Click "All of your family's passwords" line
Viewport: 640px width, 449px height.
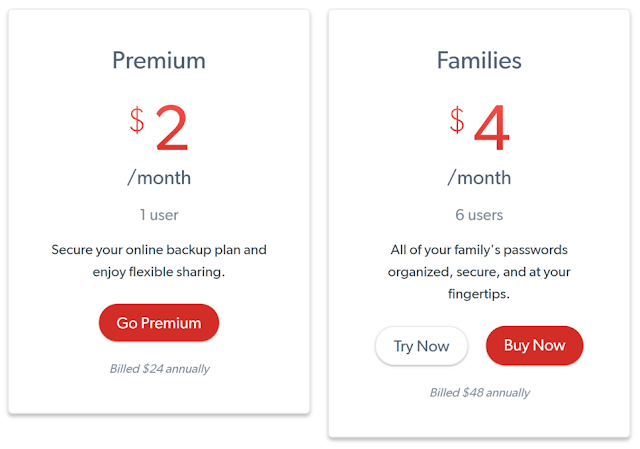(479, 249)
